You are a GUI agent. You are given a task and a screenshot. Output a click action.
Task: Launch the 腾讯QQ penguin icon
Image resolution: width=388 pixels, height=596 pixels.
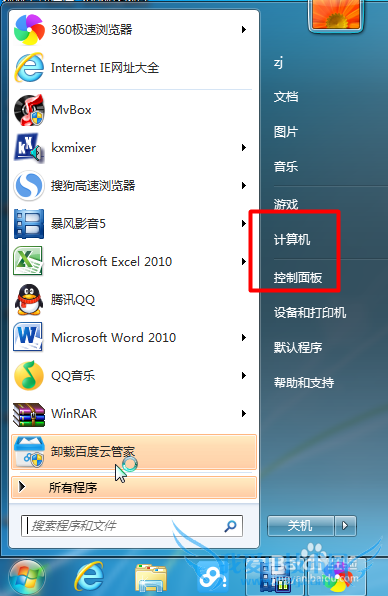coord(29,300)
